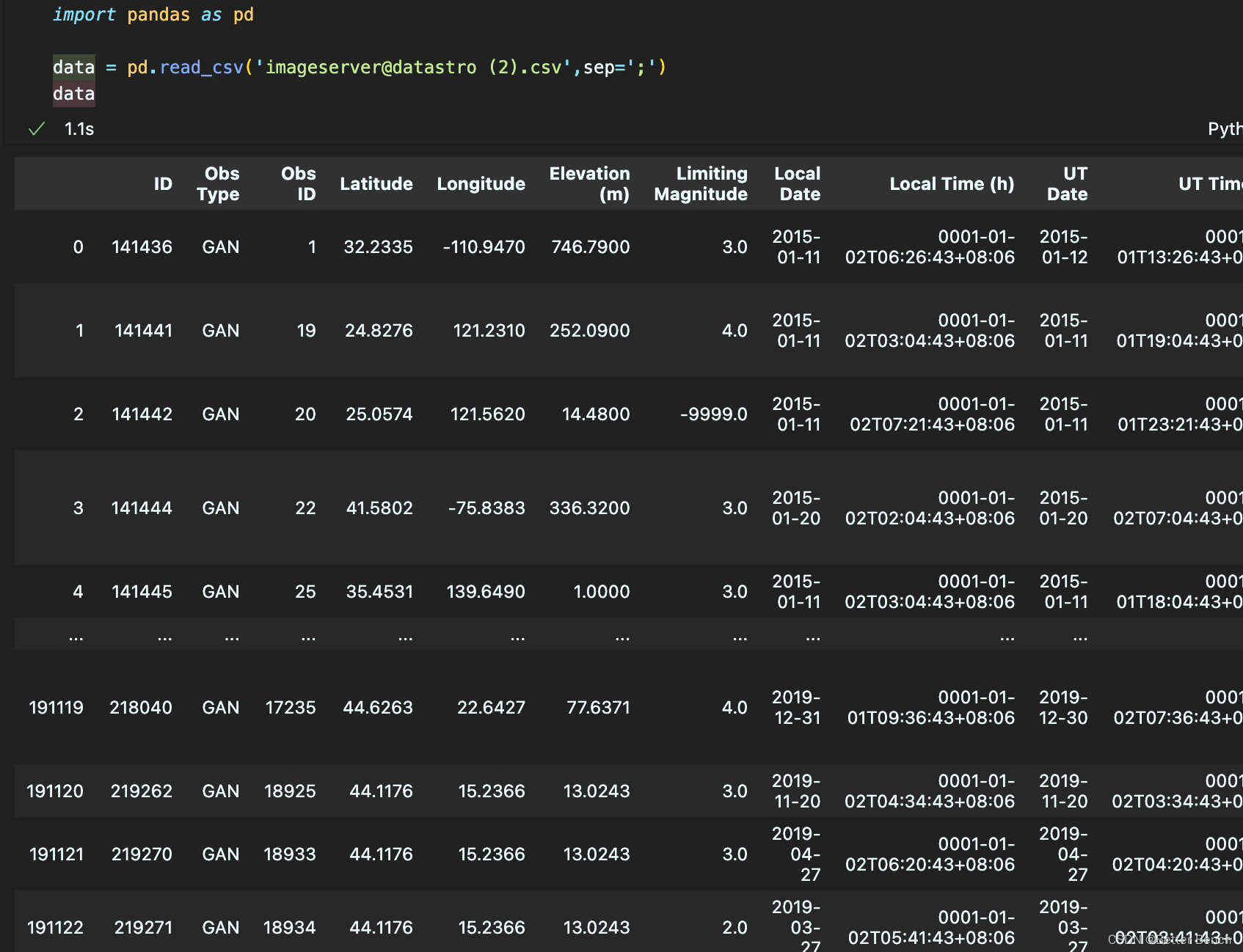Click the Longitude column header
The width and height of the screenshot is (1243, 952).
pyautogui.click(x=481, y=184)
